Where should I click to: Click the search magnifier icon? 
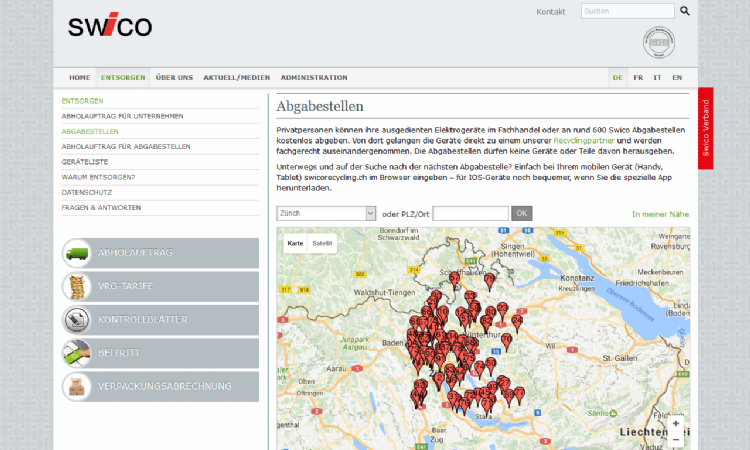tap(685, 11)
